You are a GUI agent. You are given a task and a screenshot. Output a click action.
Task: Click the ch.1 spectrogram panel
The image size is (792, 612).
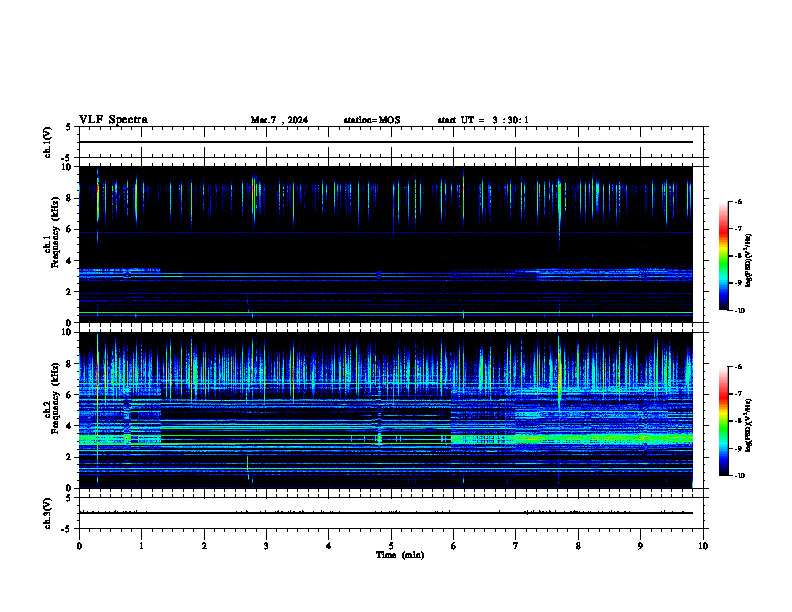[386, 244]
